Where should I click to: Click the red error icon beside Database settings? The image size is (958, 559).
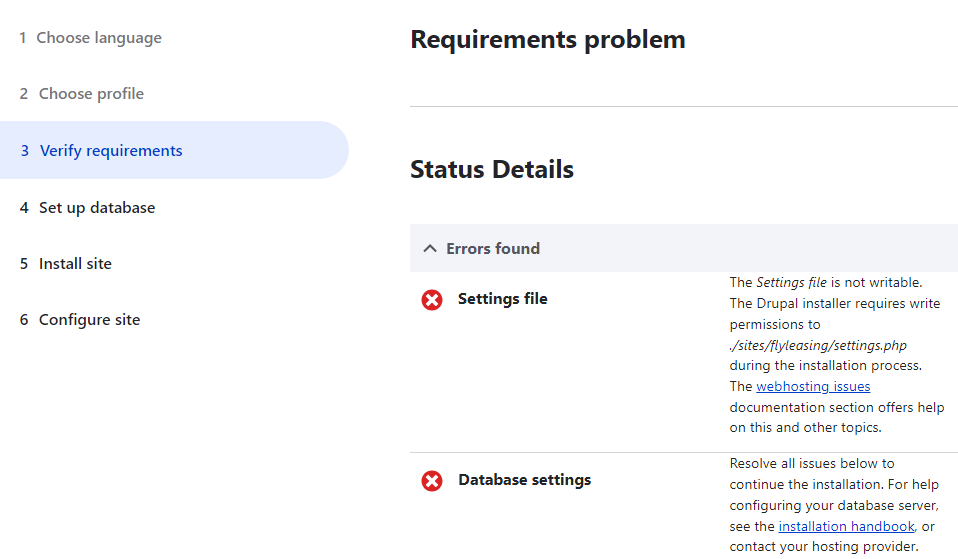click(431, 481)
